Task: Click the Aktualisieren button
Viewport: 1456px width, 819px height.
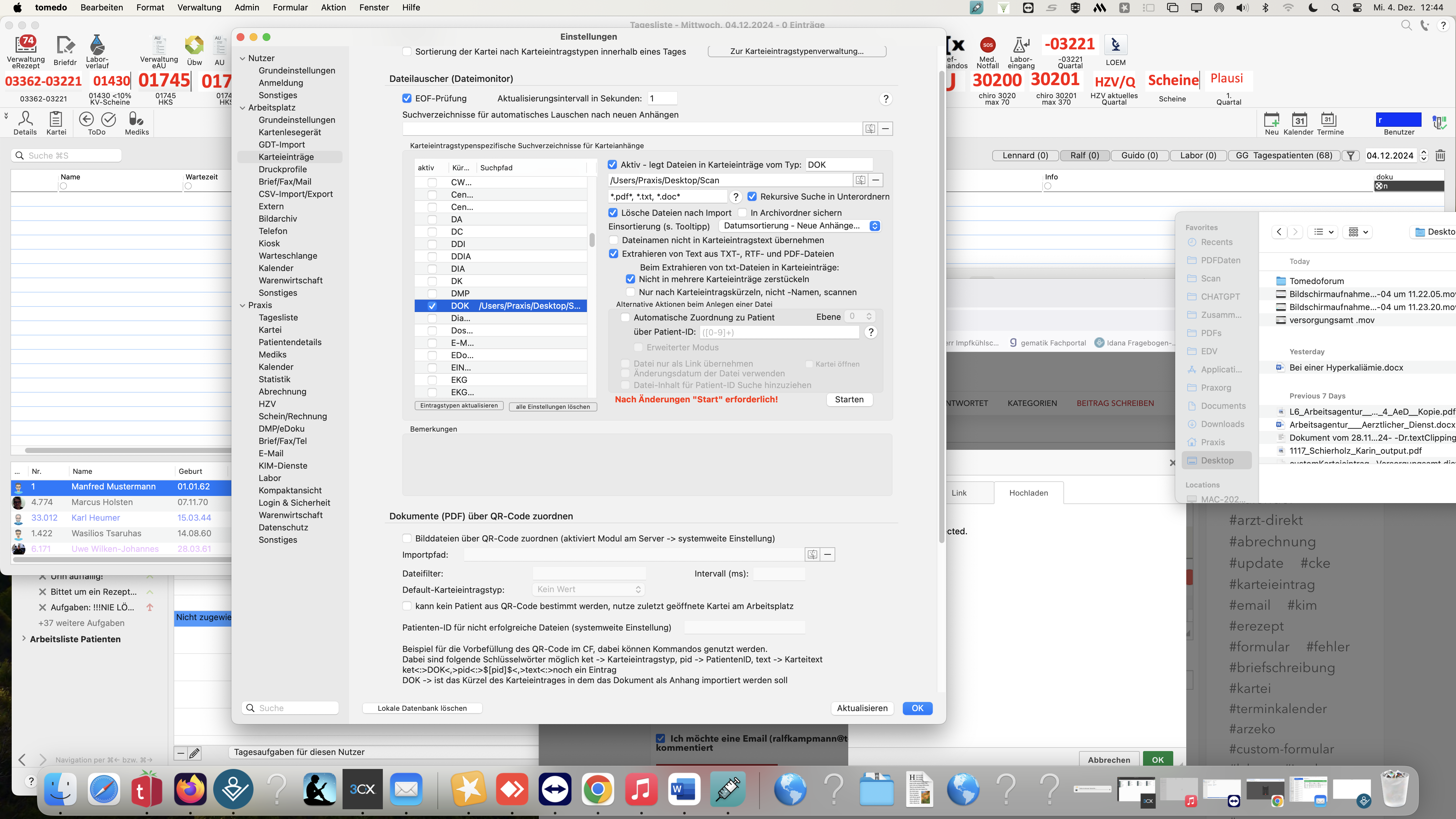Action: coord(862,708)
